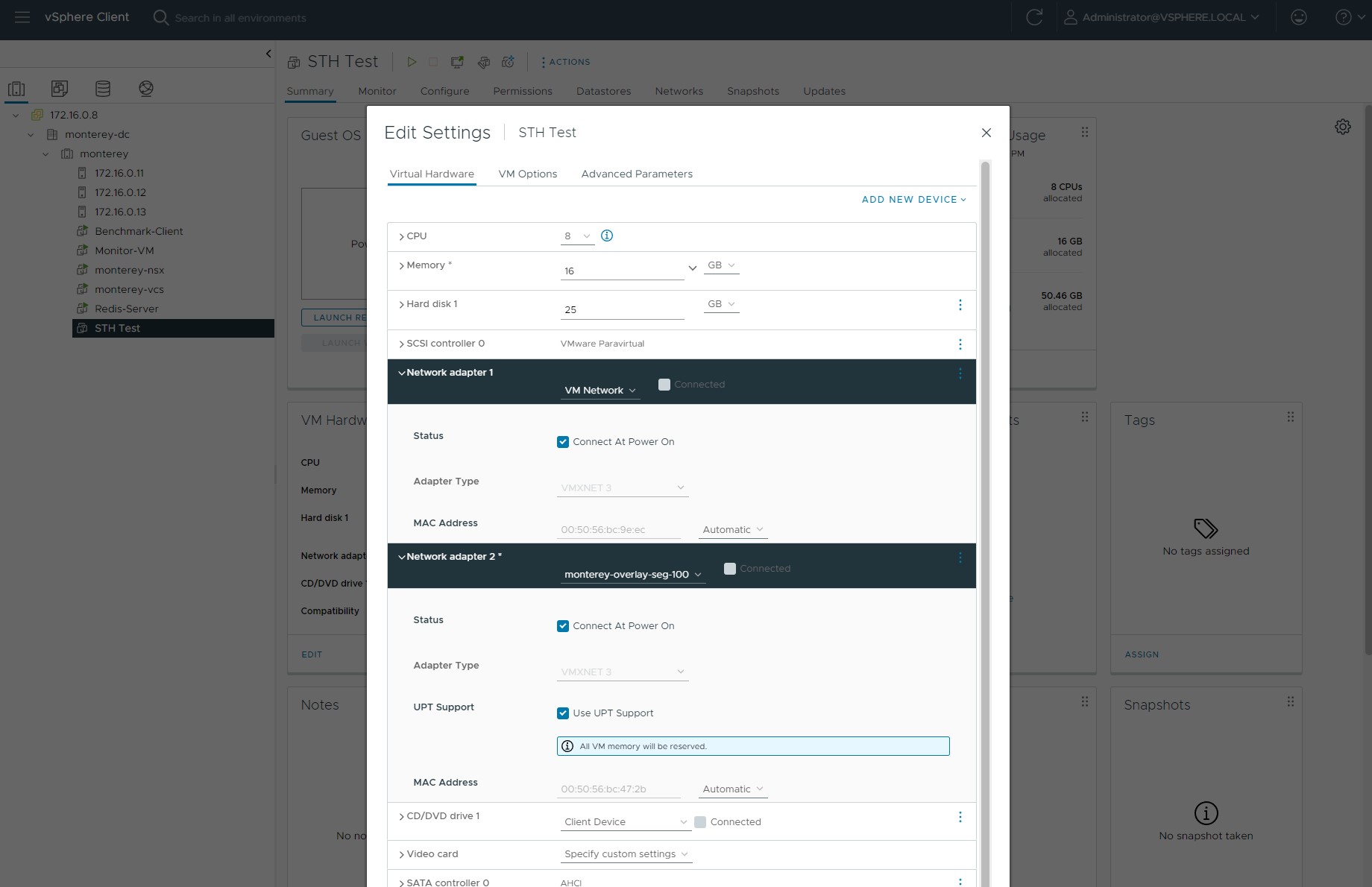Screen dimensions: 1372x887
Task: Switch to VM Options tab
Action: pyautogui.click(x=527, y=174)
